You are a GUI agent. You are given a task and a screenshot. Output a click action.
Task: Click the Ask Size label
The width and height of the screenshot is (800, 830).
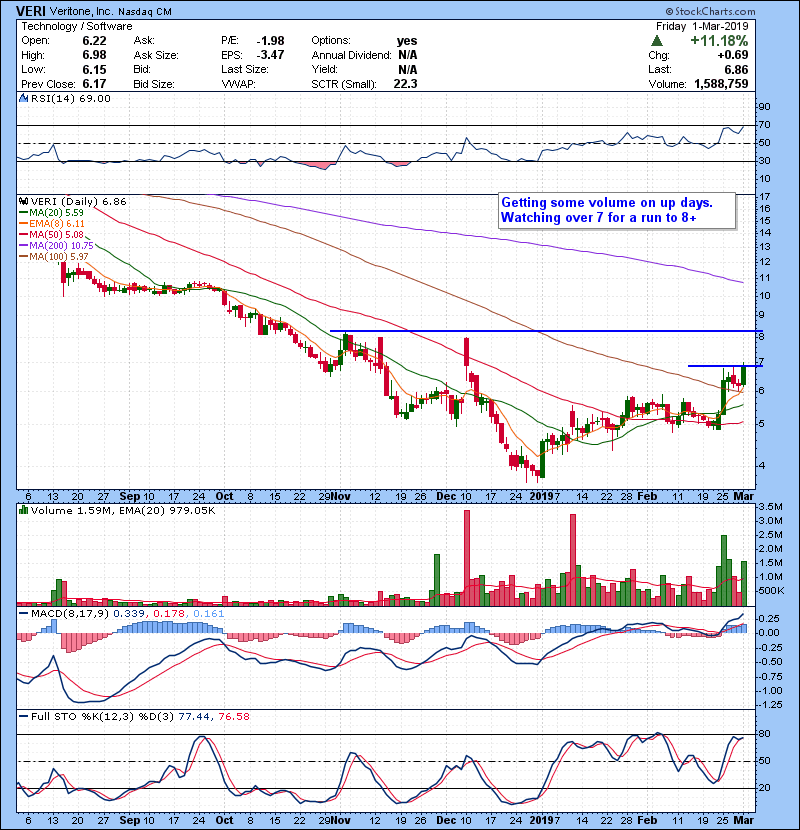coord(156,55)
